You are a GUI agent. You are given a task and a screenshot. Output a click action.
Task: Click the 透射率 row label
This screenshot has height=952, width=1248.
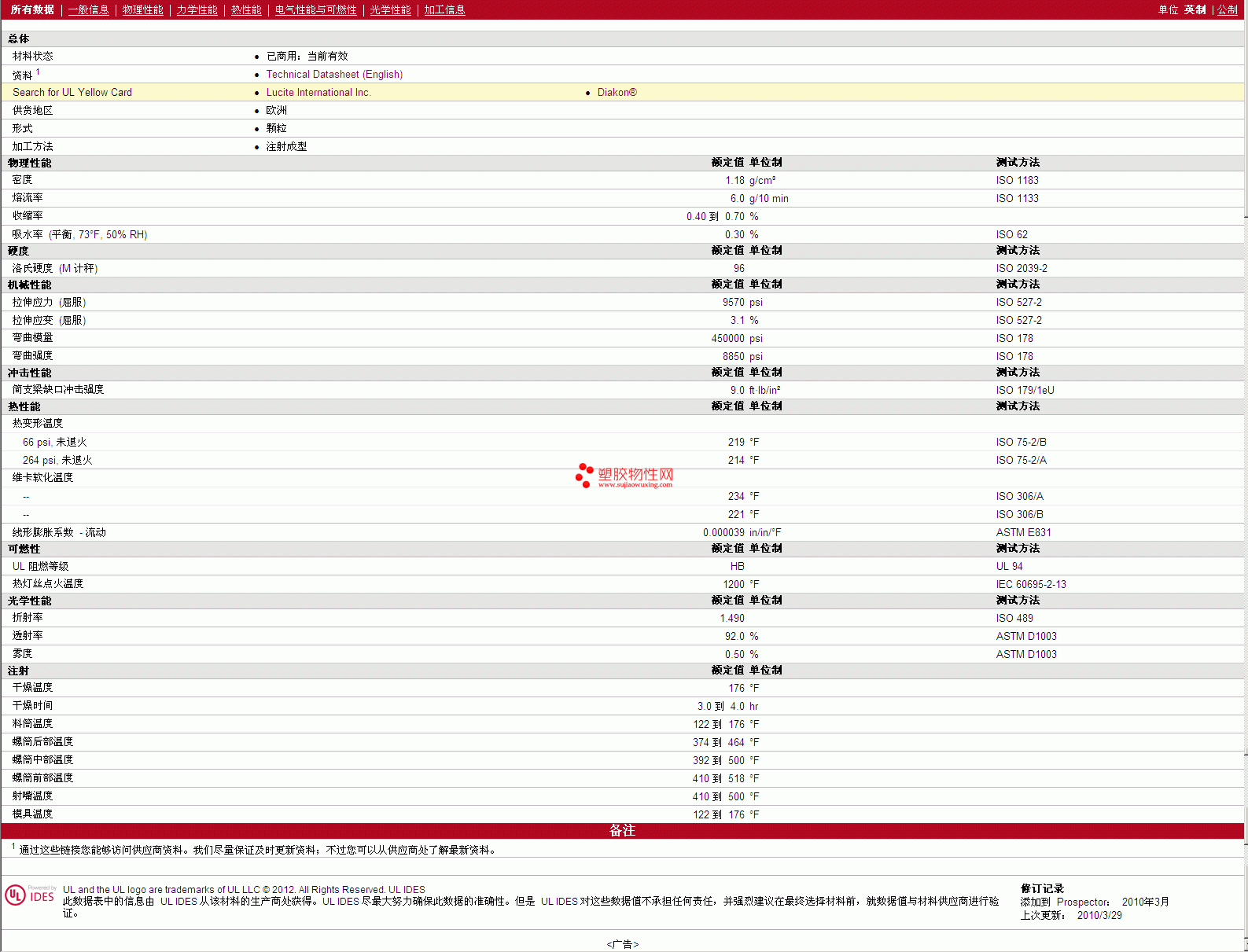pos(28,636)
